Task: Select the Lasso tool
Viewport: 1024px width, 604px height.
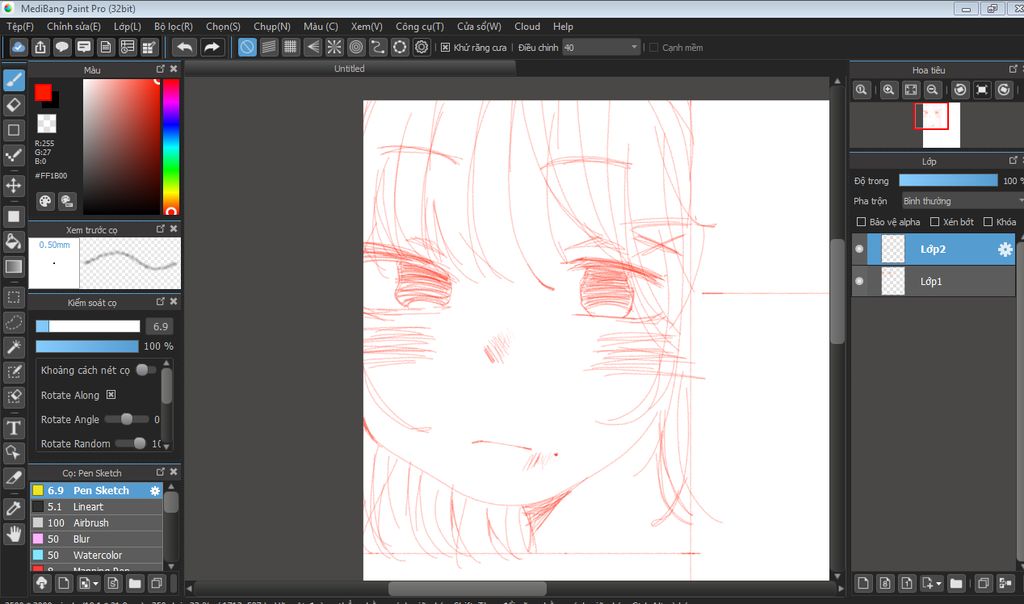Action: tap(14, 322)
